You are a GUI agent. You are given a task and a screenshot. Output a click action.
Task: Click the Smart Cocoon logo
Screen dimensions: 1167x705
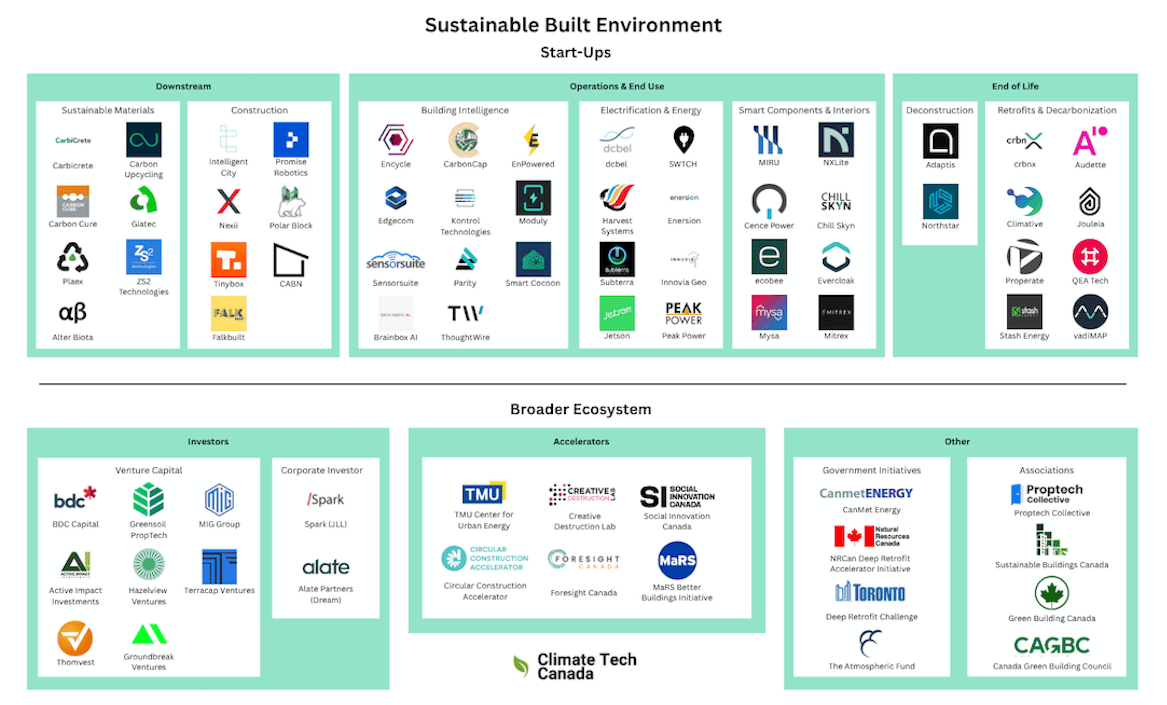point(533,259)
